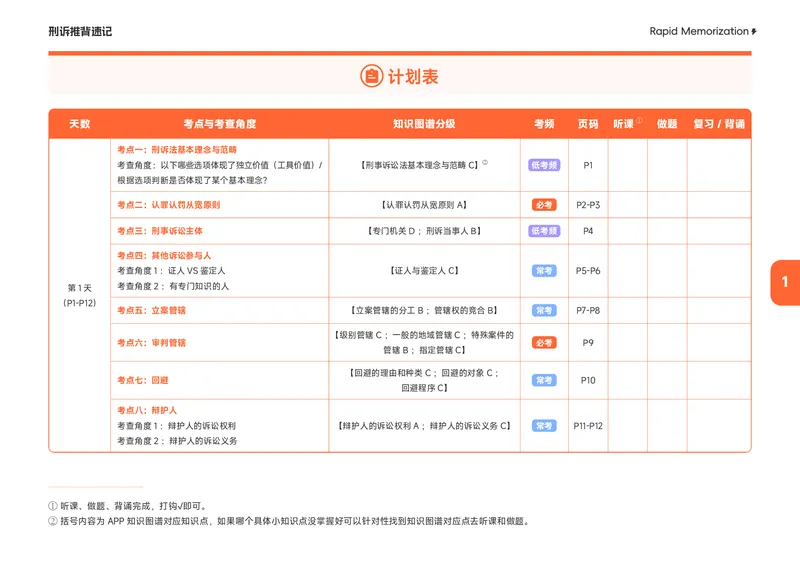This screenshot has height=566, width=800.
Task: Click the heading 考点八：辩护人
Action: tap(147, 410)
